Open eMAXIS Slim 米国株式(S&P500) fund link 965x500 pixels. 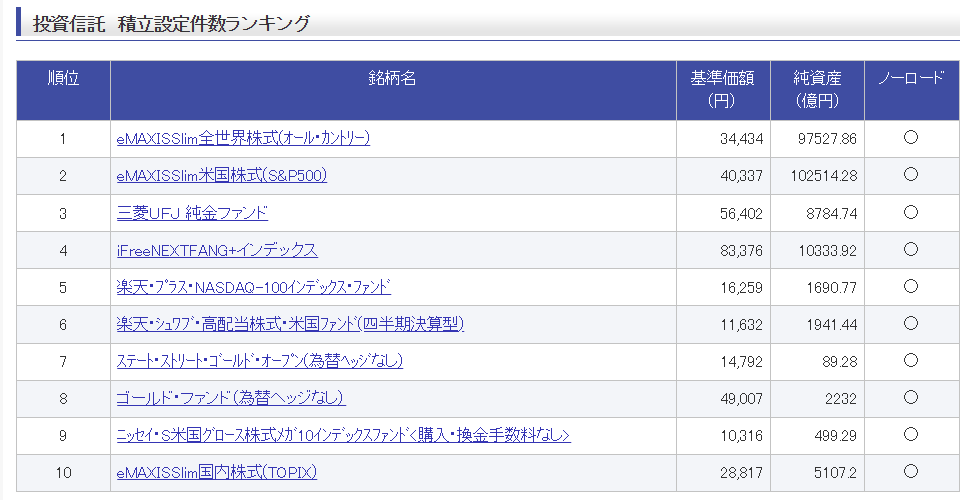tap(221, 175)
